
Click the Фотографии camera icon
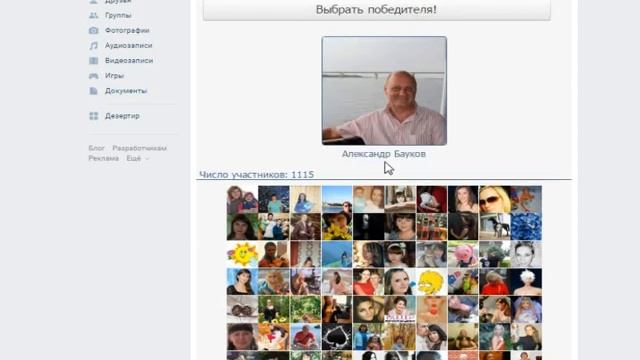(x=93, y=31)
